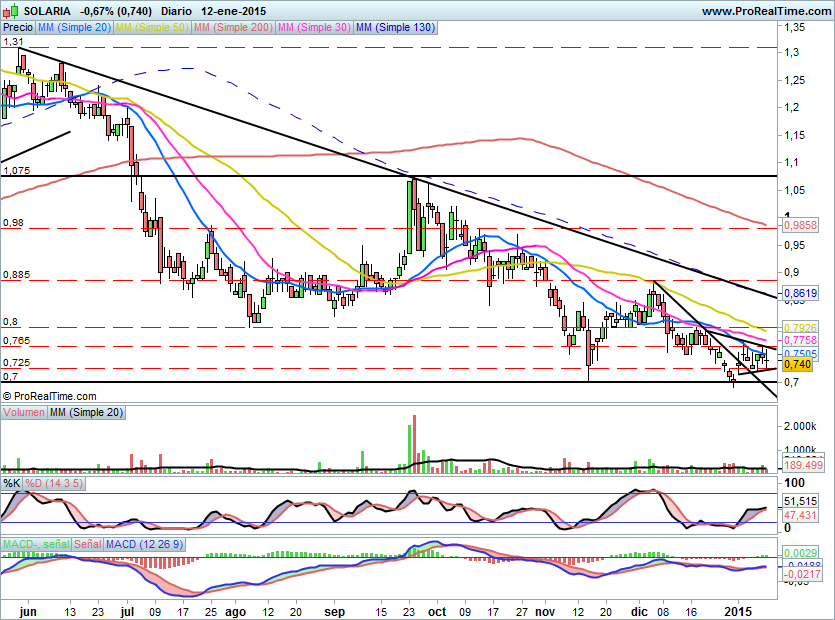Open the MACD (12 26 9) label
This screenshot has width=835, height=620.
click(143, 543)
